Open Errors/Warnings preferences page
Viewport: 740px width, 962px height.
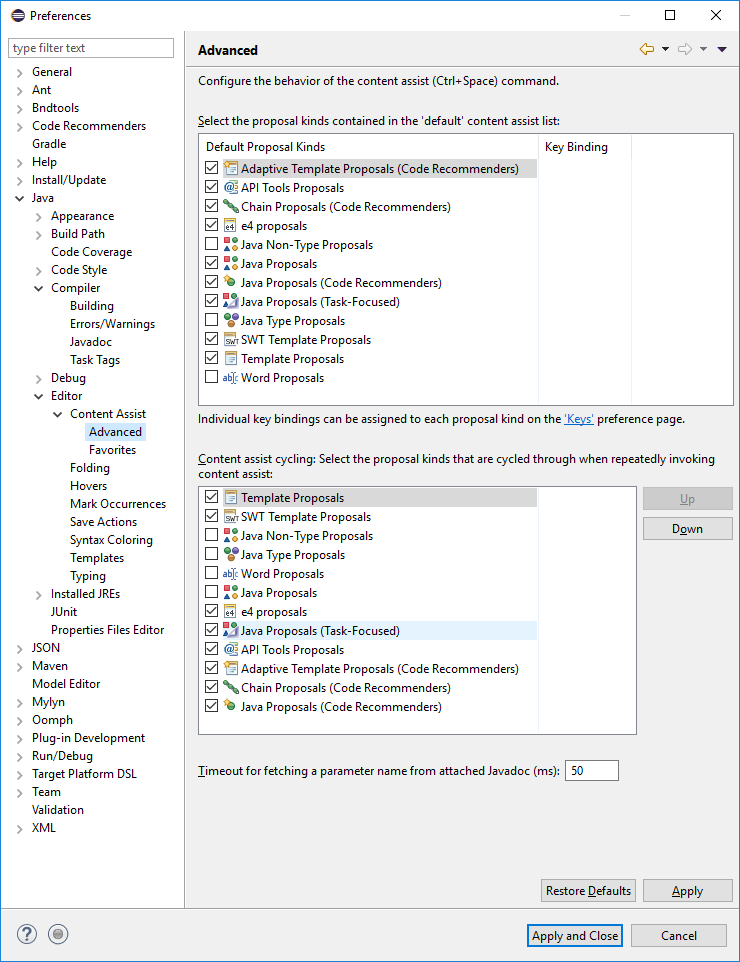[112, 324]
